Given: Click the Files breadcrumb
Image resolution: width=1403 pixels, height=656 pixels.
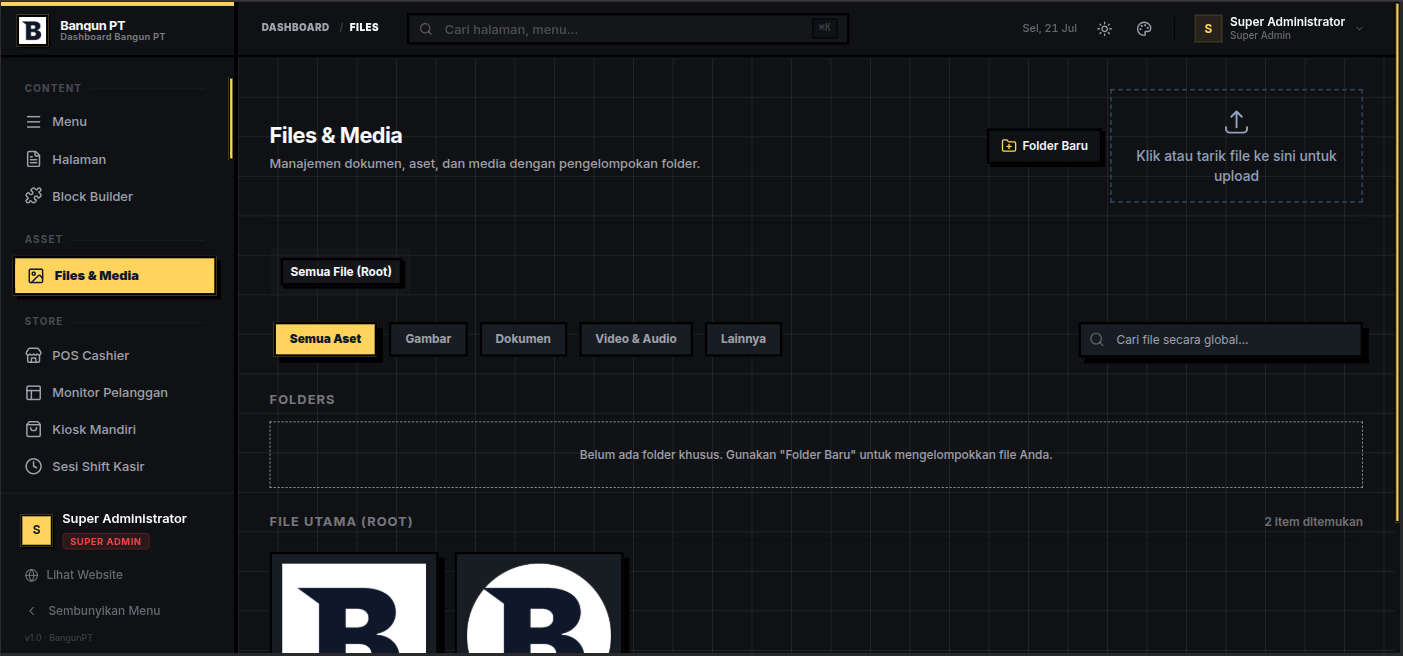Looking at the screenshot, I should pos(364,27).
